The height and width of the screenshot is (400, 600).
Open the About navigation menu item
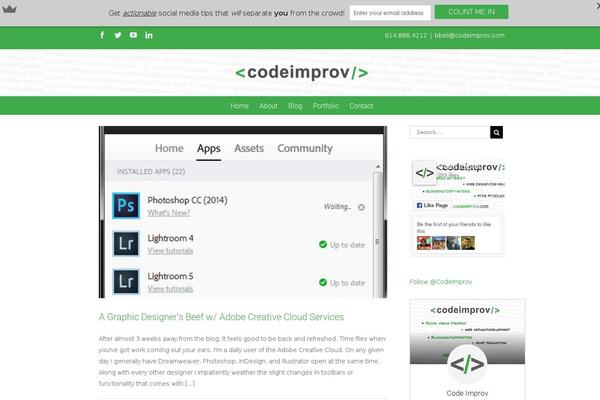[x=268, y=106]
